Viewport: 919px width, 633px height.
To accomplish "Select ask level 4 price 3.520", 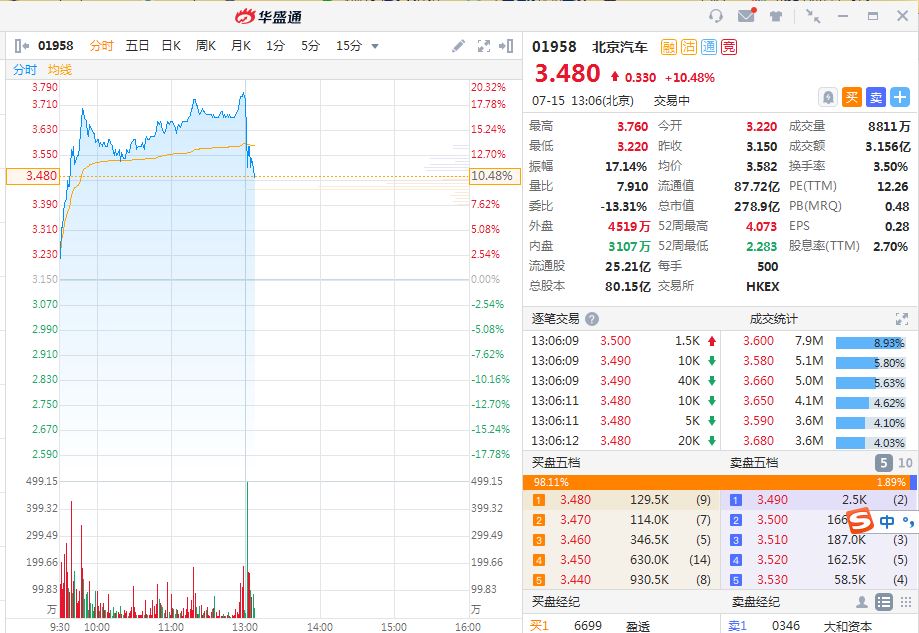I will (x=772, y=560).
